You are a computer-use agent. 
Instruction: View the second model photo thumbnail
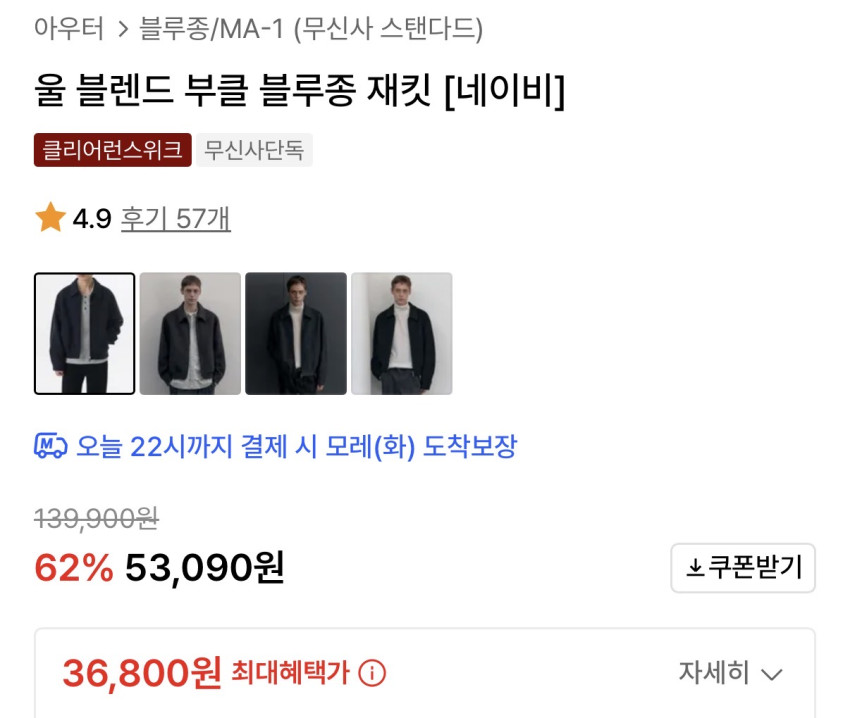coord(190,334)
